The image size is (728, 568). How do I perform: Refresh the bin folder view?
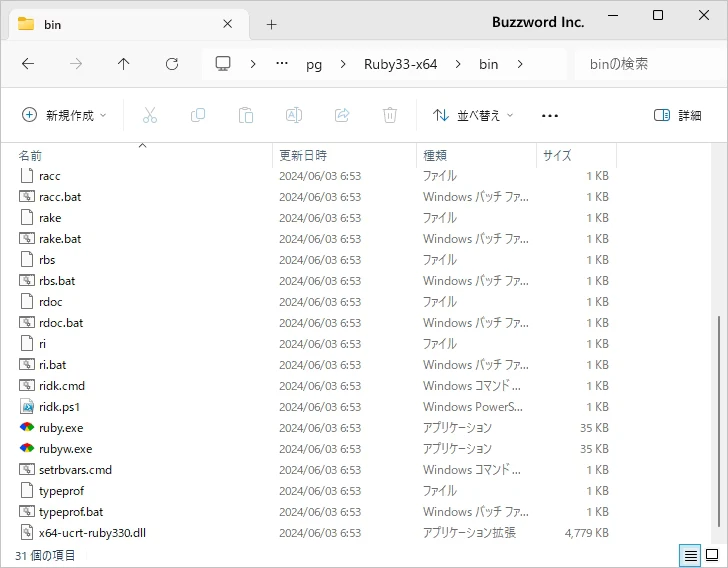click(172, 64)
